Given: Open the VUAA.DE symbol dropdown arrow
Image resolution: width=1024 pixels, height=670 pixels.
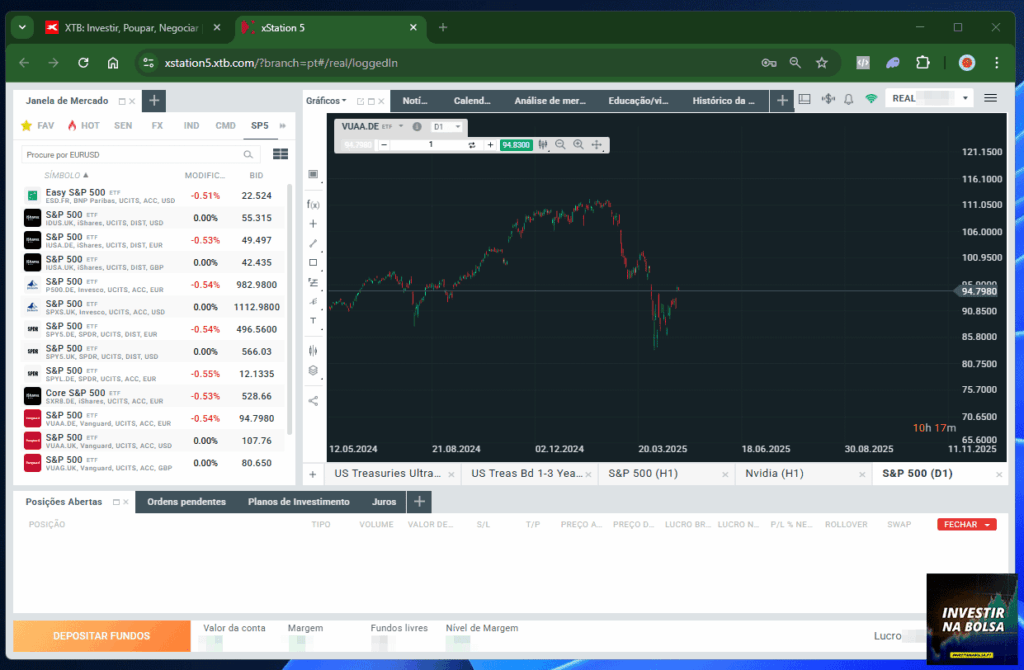Looking at the screenshot, I should point(401,126).
